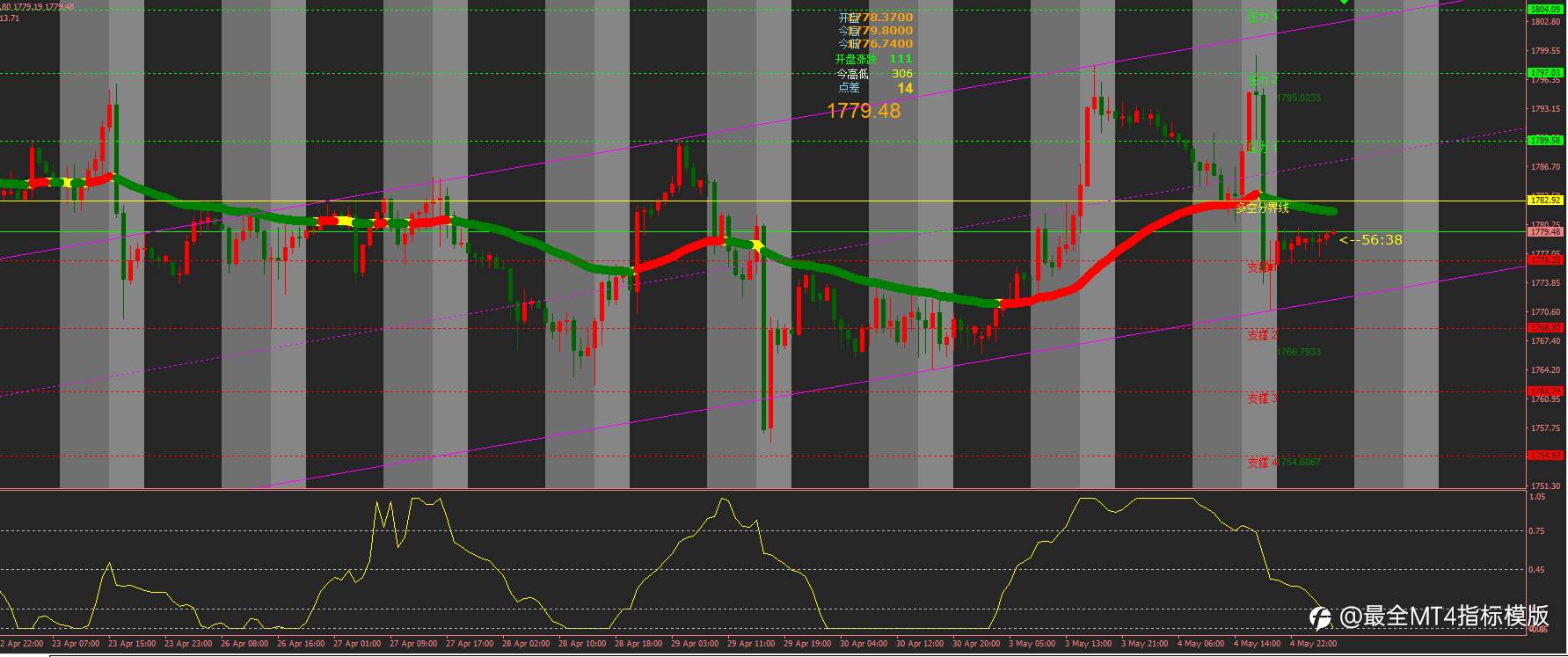Click the 今高低 306 info line
Image resolution: width=1568 pixels, height=657 pixels.
point(875,74)
